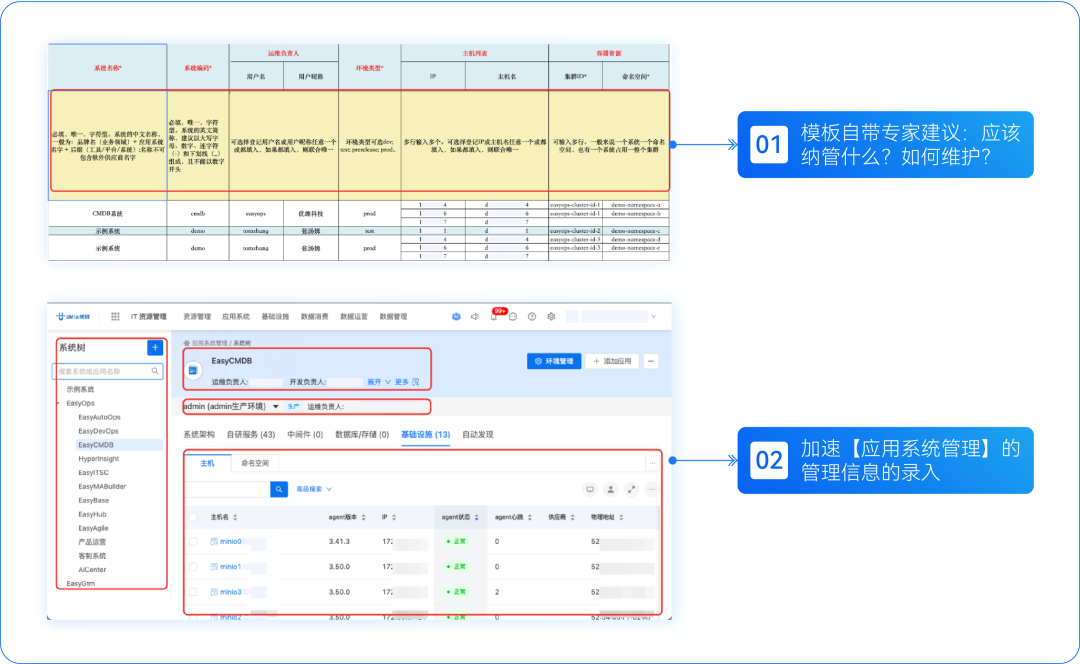
Task: Click the 更多 link
Action: click(x=402, y=382)
